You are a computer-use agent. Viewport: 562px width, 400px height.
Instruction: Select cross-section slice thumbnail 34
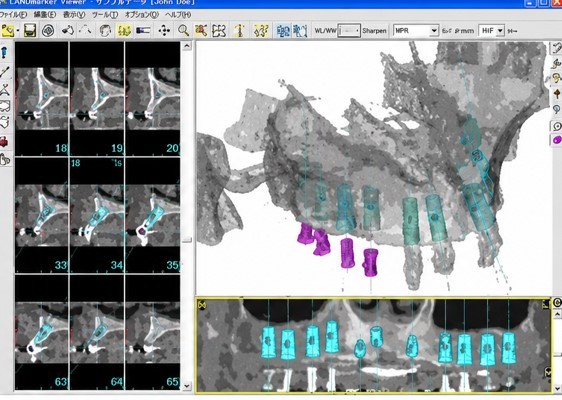point(97,215)
